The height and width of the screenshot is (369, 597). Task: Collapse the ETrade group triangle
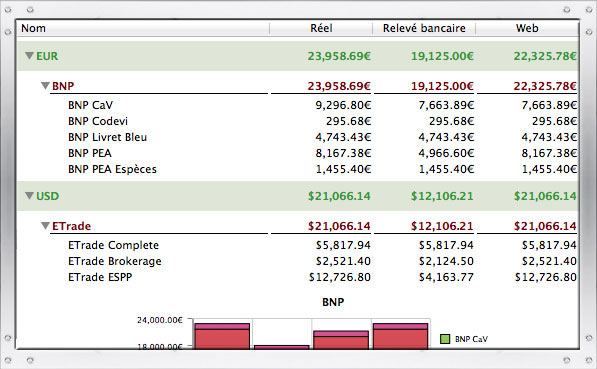(45, 226)
